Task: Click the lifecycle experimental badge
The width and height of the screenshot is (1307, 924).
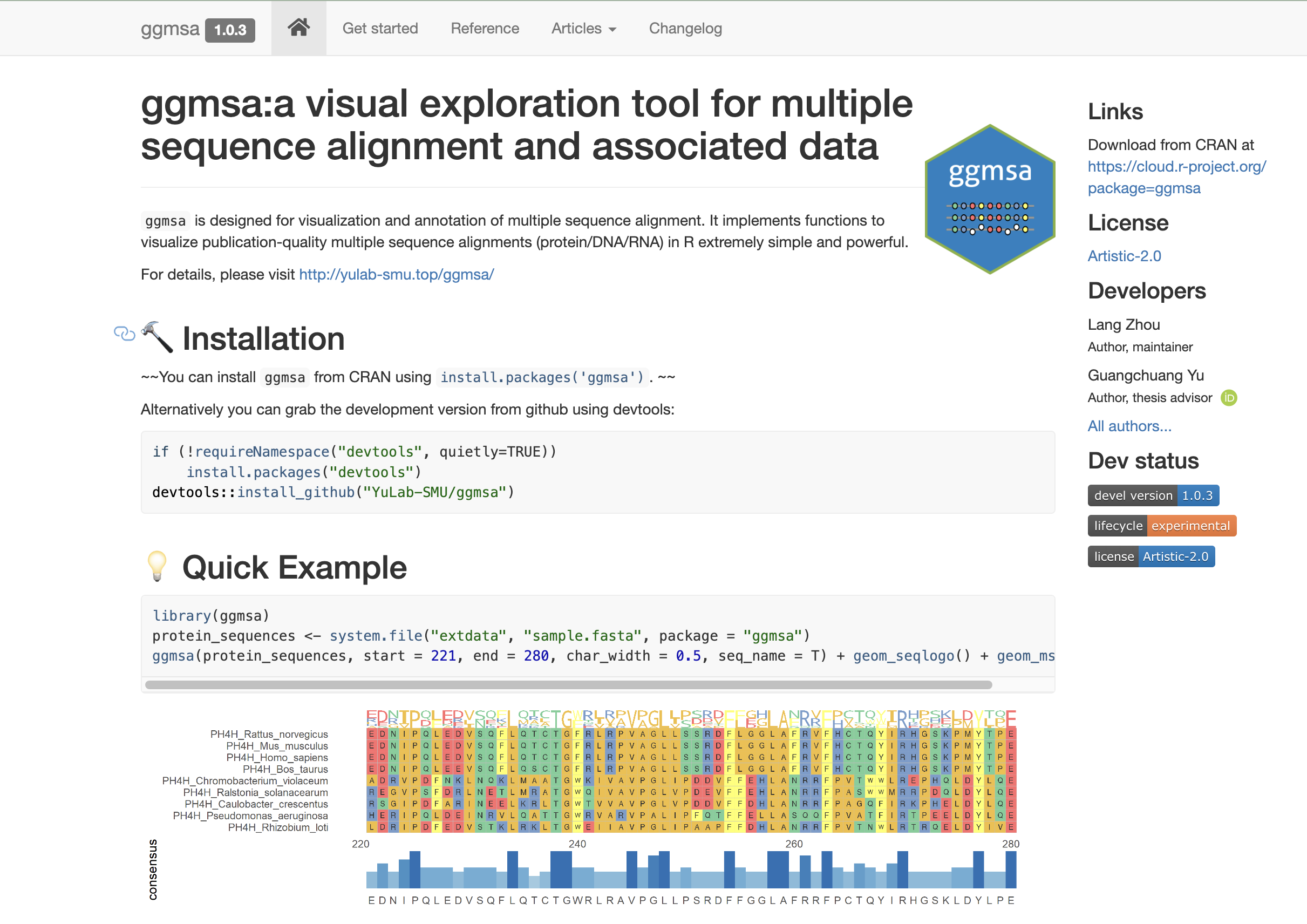Action: pos(1161,526)
